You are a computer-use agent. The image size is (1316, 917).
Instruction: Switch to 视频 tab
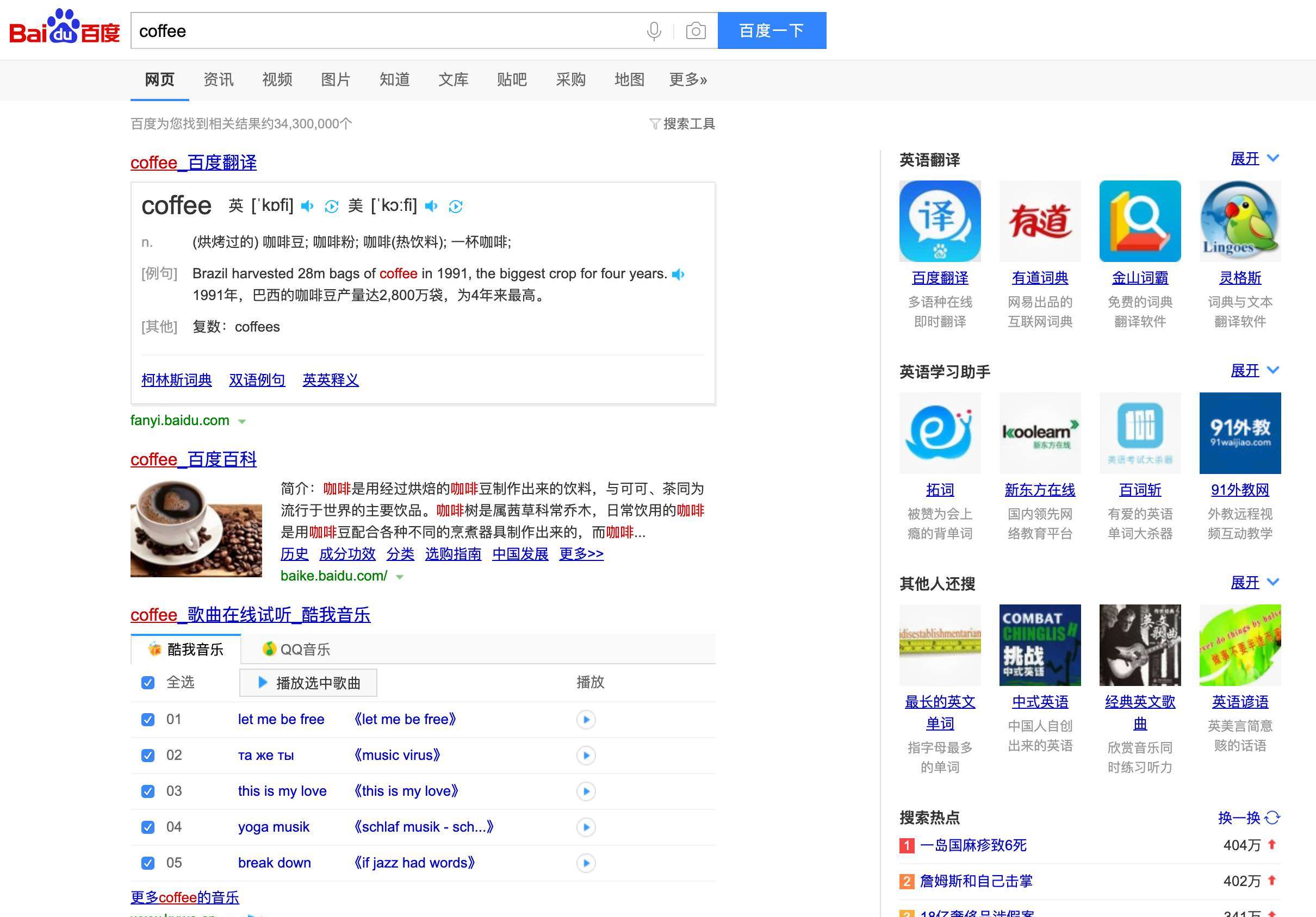point(277,79)
